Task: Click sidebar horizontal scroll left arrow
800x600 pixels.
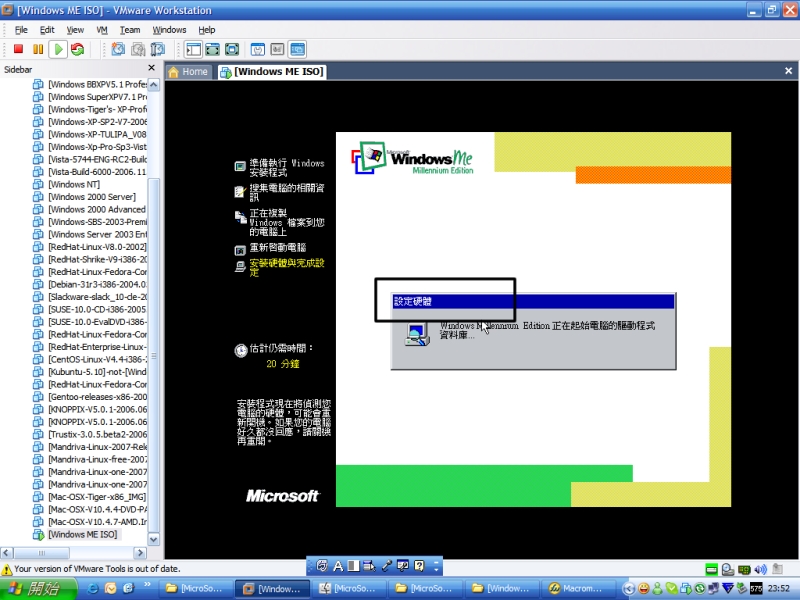Action: click(x=7, y=553)
